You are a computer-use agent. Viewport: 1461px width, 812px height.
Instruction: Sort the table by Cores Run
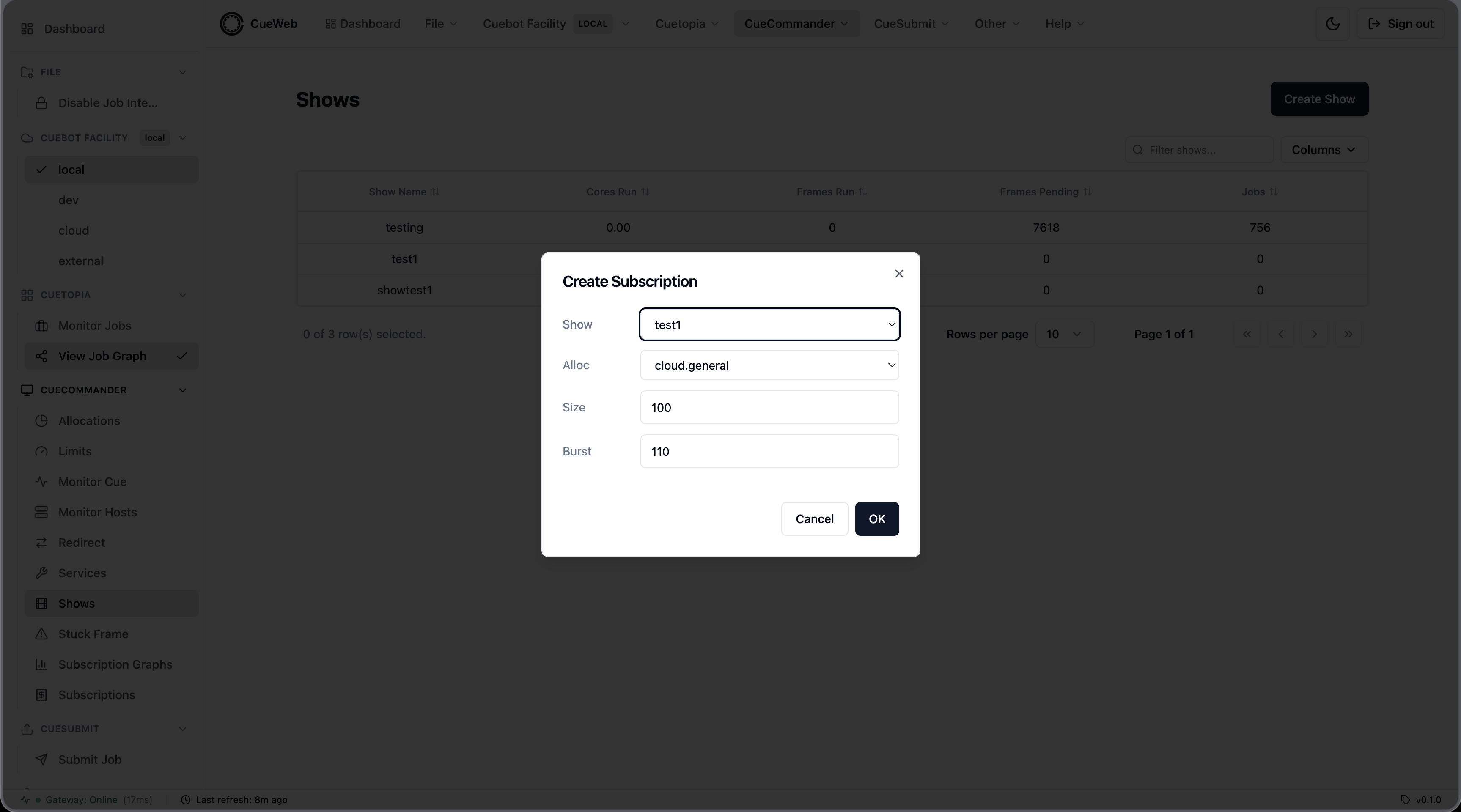click(x=618, y=192)
